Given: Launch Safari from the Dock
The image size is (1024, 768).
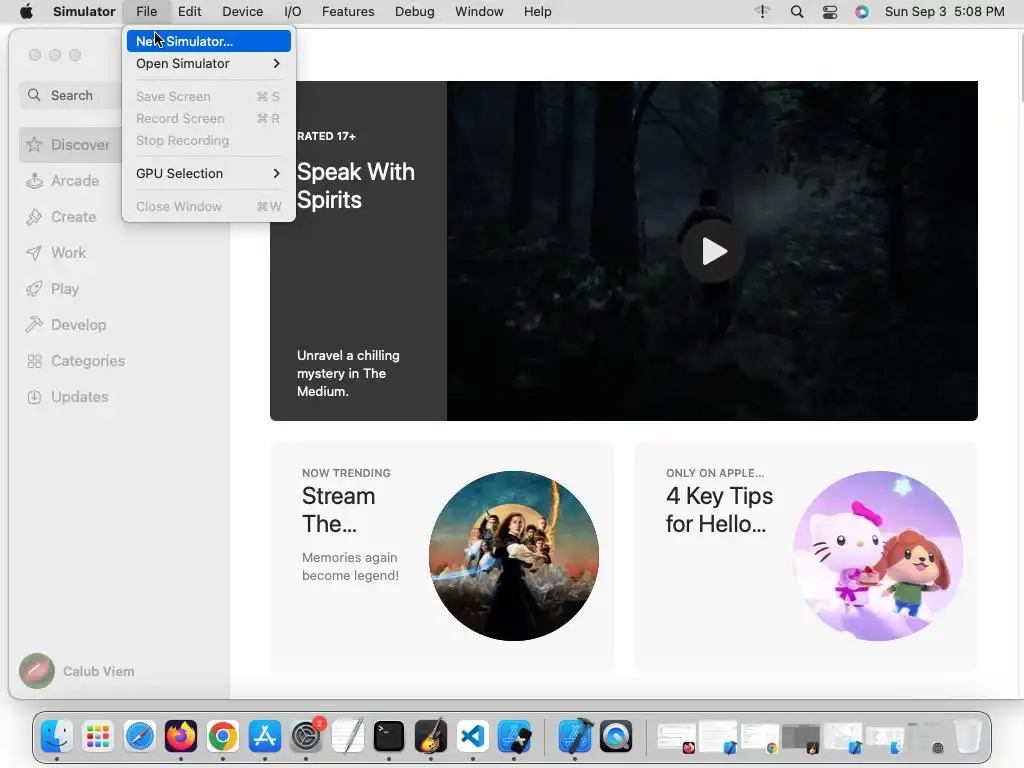Looking at the screenshot, I should click(140, 737).
